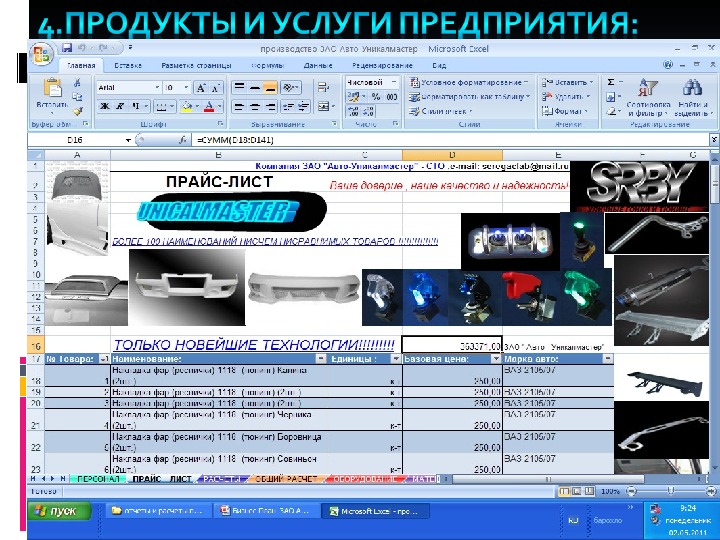
Task: Switch to Page Break Preview in the status bar
Action: click(589, 491)
